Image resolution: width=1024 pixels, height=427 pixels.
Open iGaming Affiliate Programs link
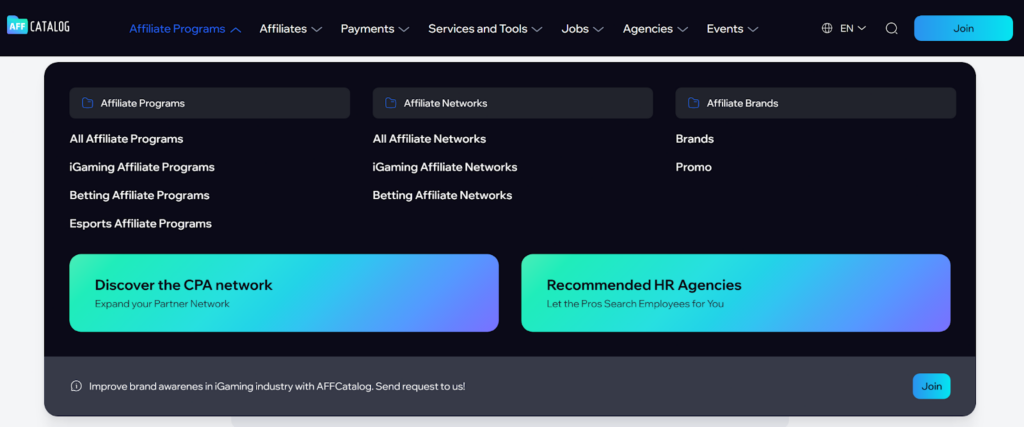pyautogui.click(x=142, y=167)
